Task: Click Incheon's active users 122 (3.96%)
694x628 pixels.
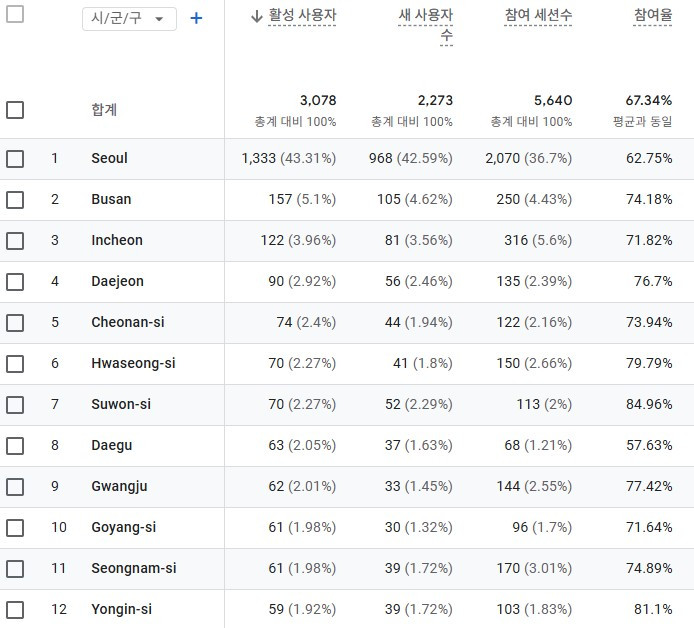Action: [x=298, y=240]
